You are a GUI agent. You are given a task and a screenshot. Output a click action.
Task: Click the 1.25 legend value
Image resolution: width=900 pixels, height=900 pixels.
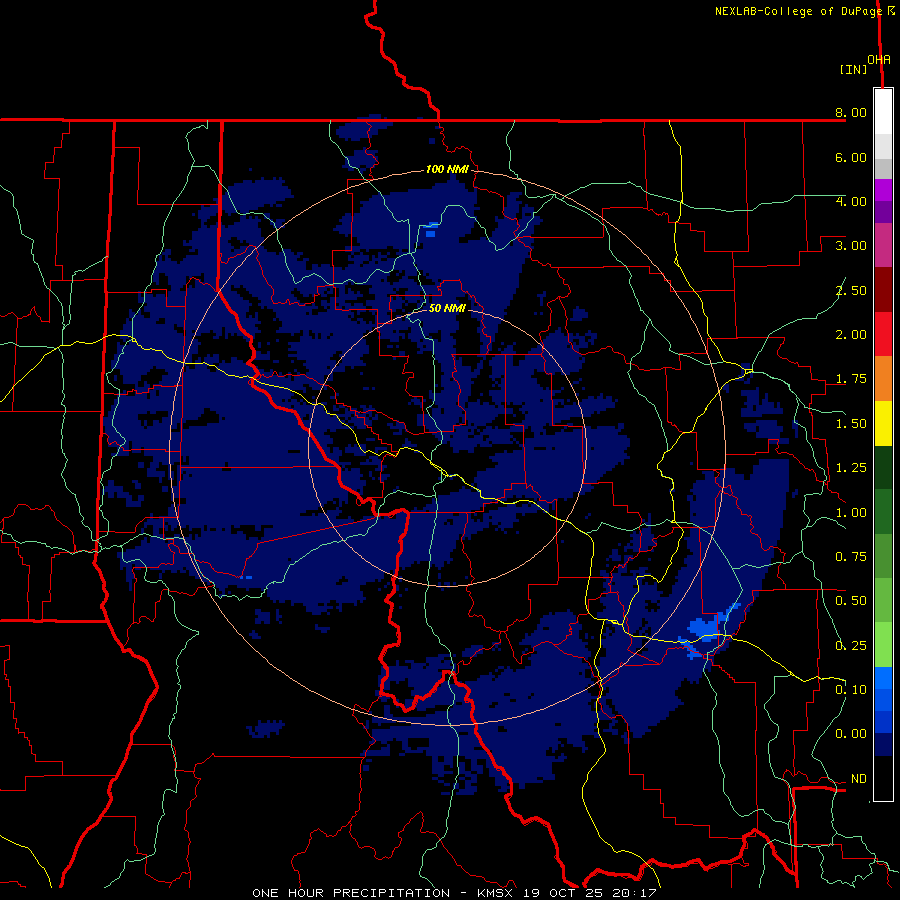click(851, 468)
